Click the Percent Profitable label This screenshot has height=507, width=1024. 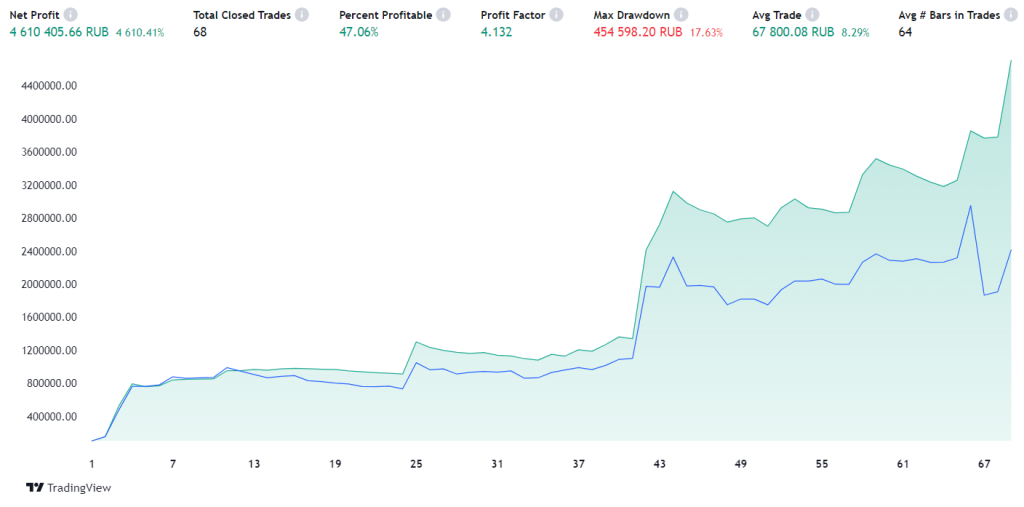[385, 15]
